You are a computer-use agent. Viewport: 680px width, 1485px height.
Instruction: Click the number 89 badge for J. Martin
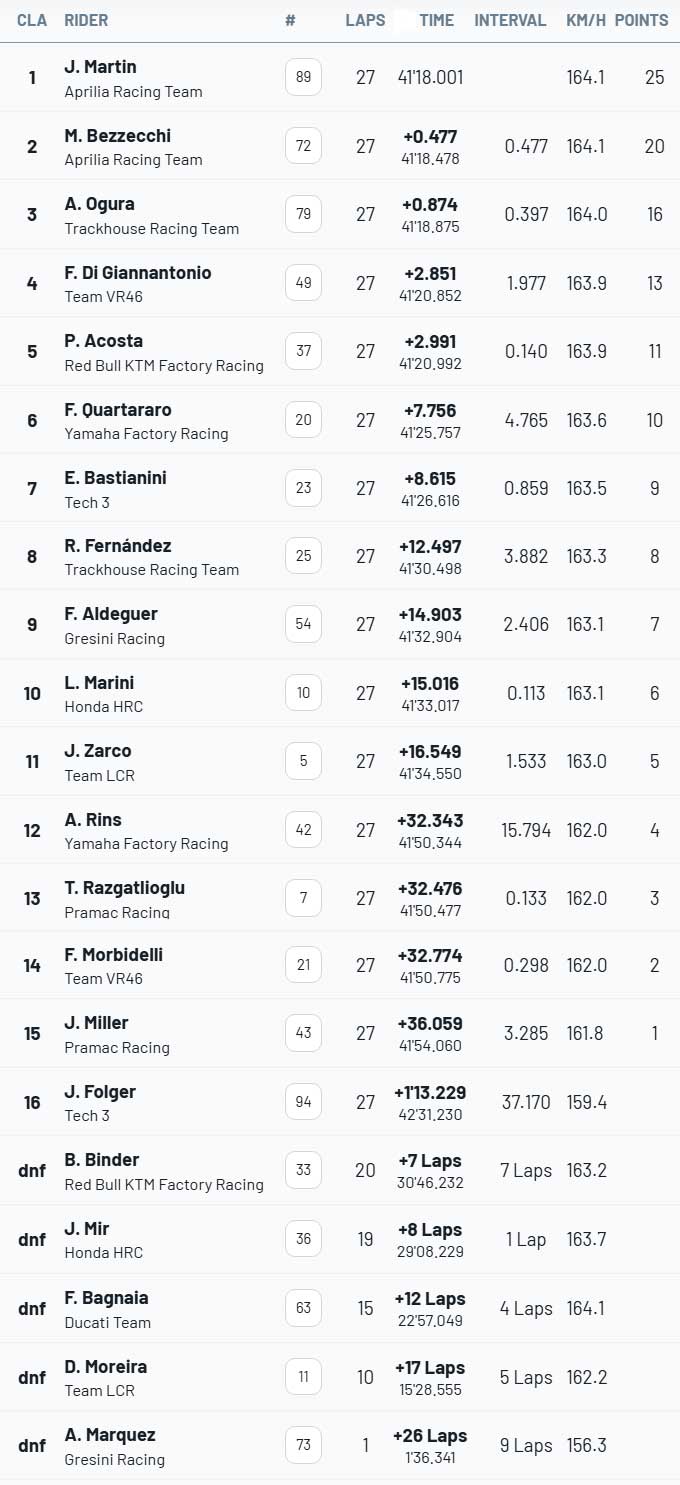pos(303,77)
